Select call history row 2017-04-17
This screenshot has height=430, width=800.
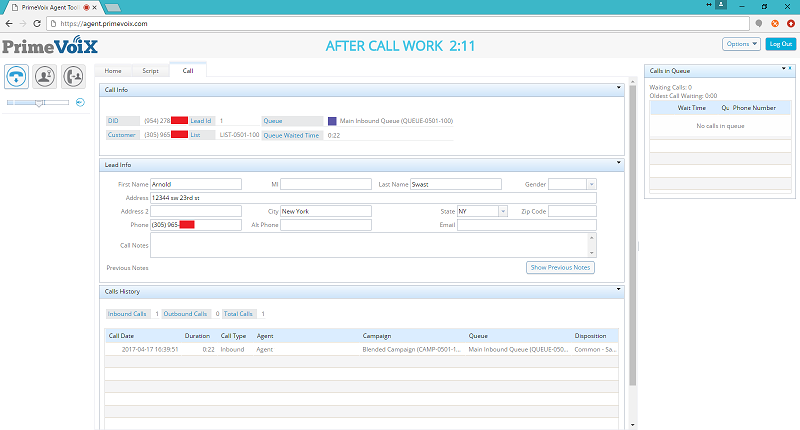click(361, 349)
